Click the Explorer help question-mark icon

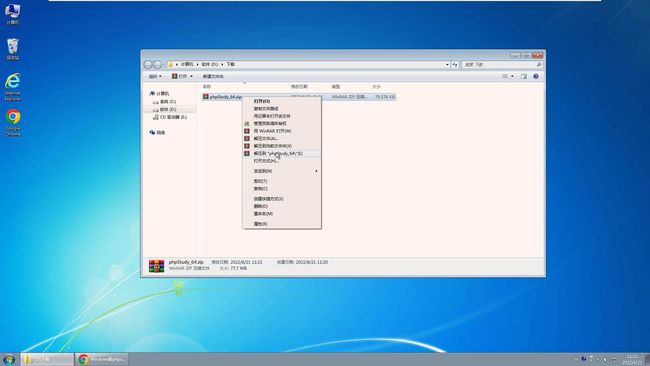click(536, 76)
